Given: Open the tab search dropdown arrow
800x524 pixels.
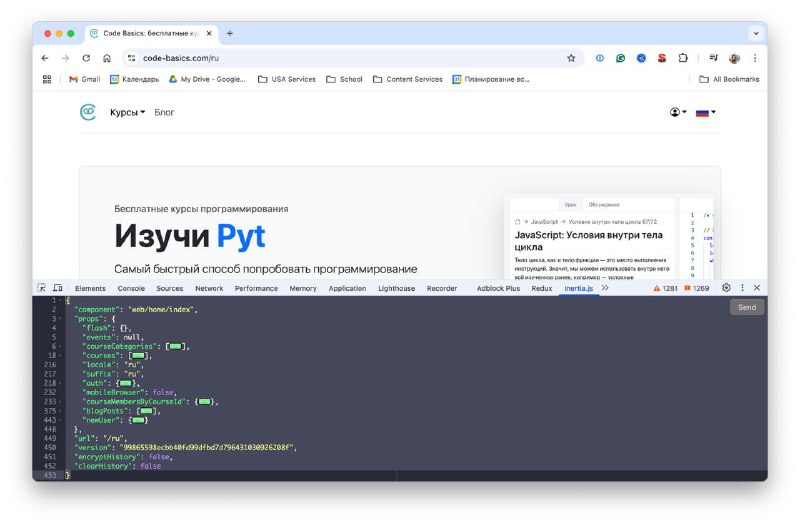Looking at the screenshot, I should [x=756, y=33].
